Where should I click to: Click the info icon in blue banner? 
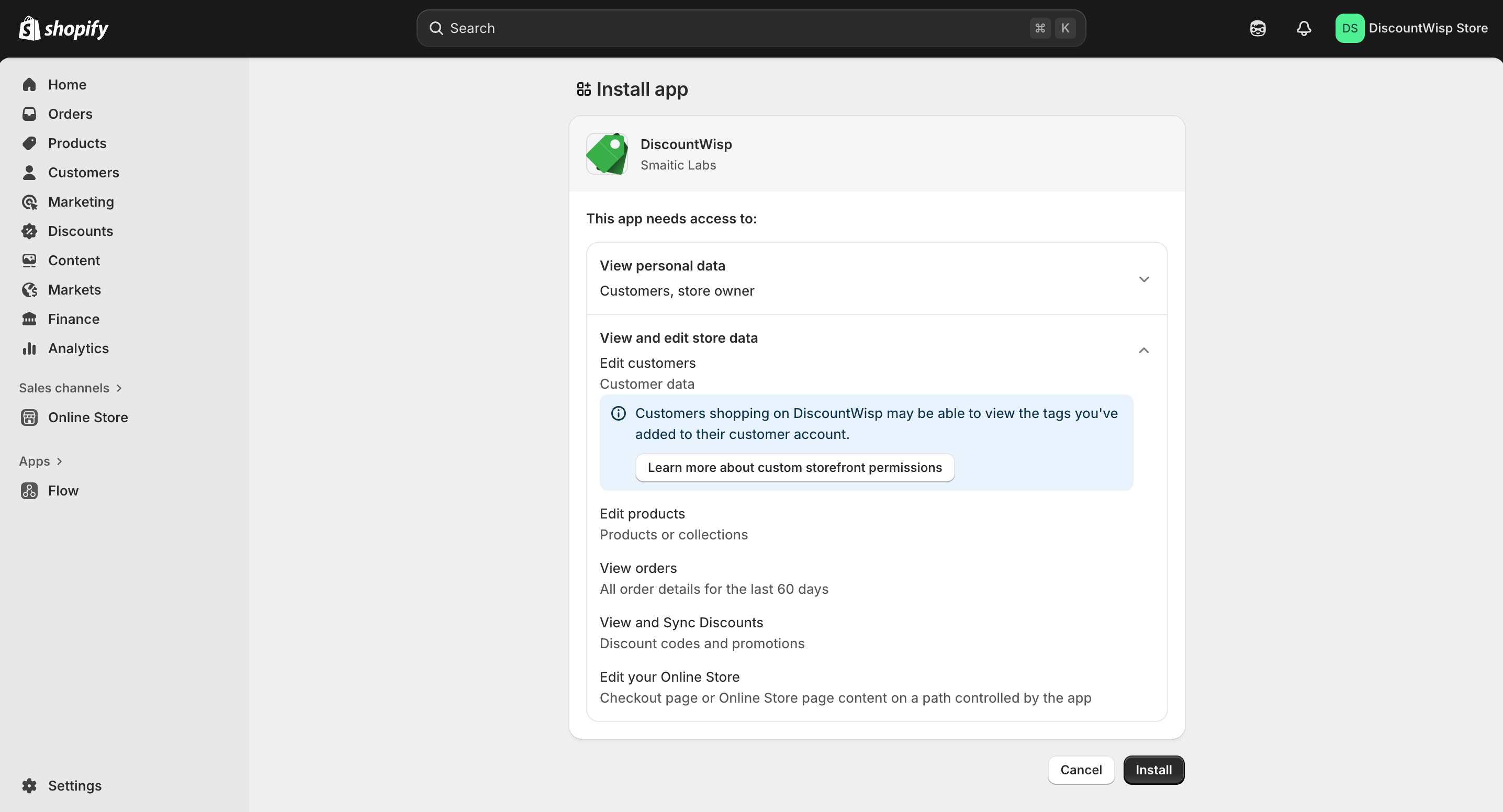tap(618, 413)
